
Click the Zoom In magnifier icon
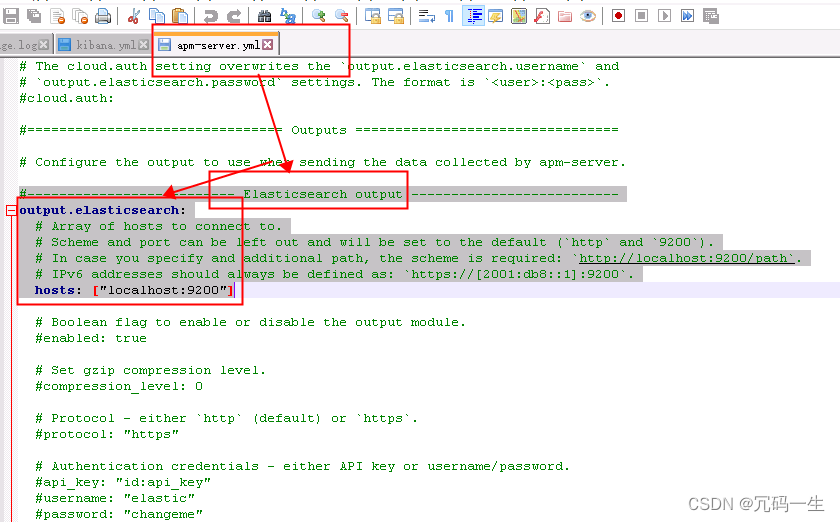click(x=318, y=16)
